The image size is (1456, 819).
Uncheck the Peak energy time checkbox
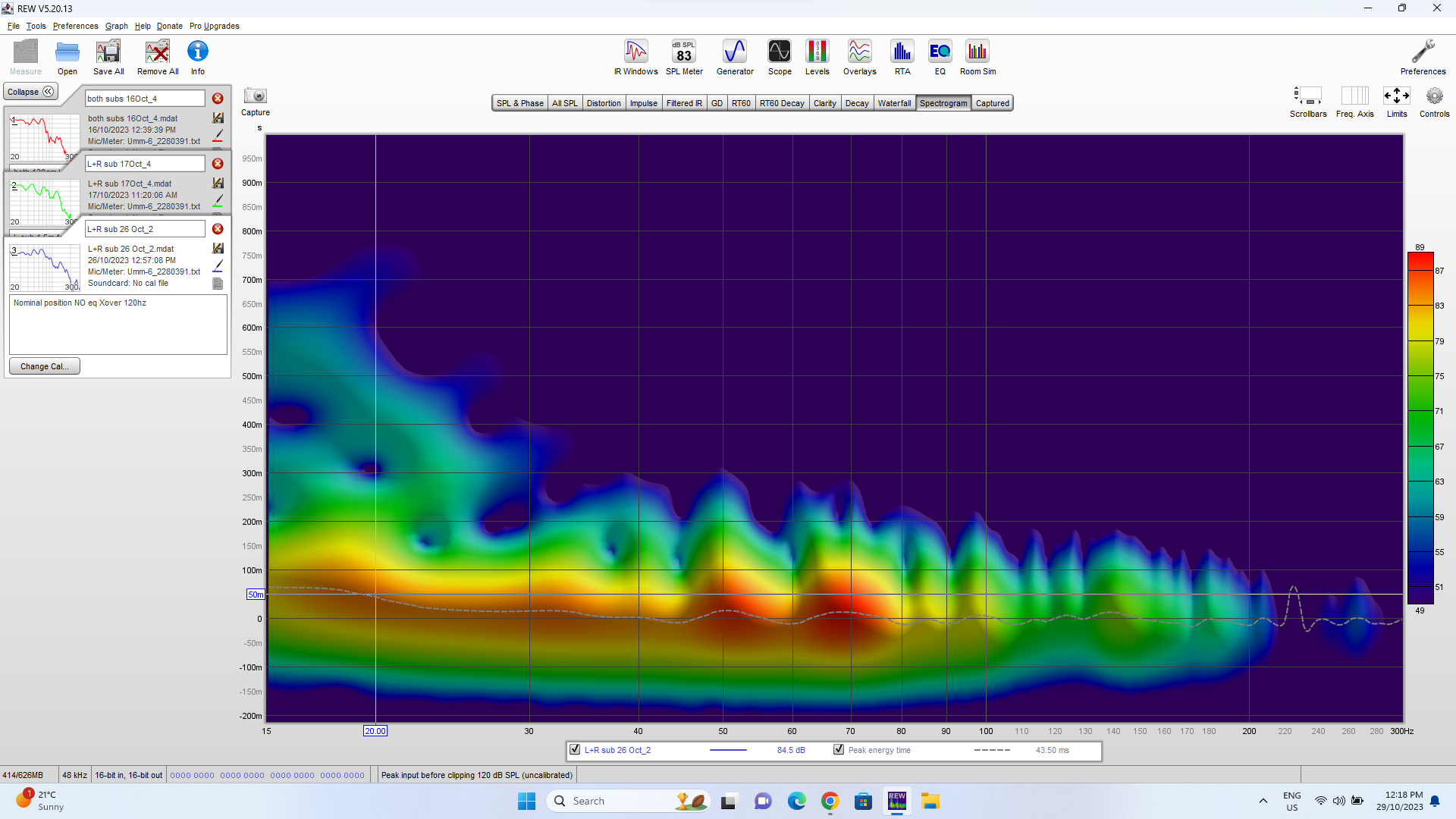[839, 749]
